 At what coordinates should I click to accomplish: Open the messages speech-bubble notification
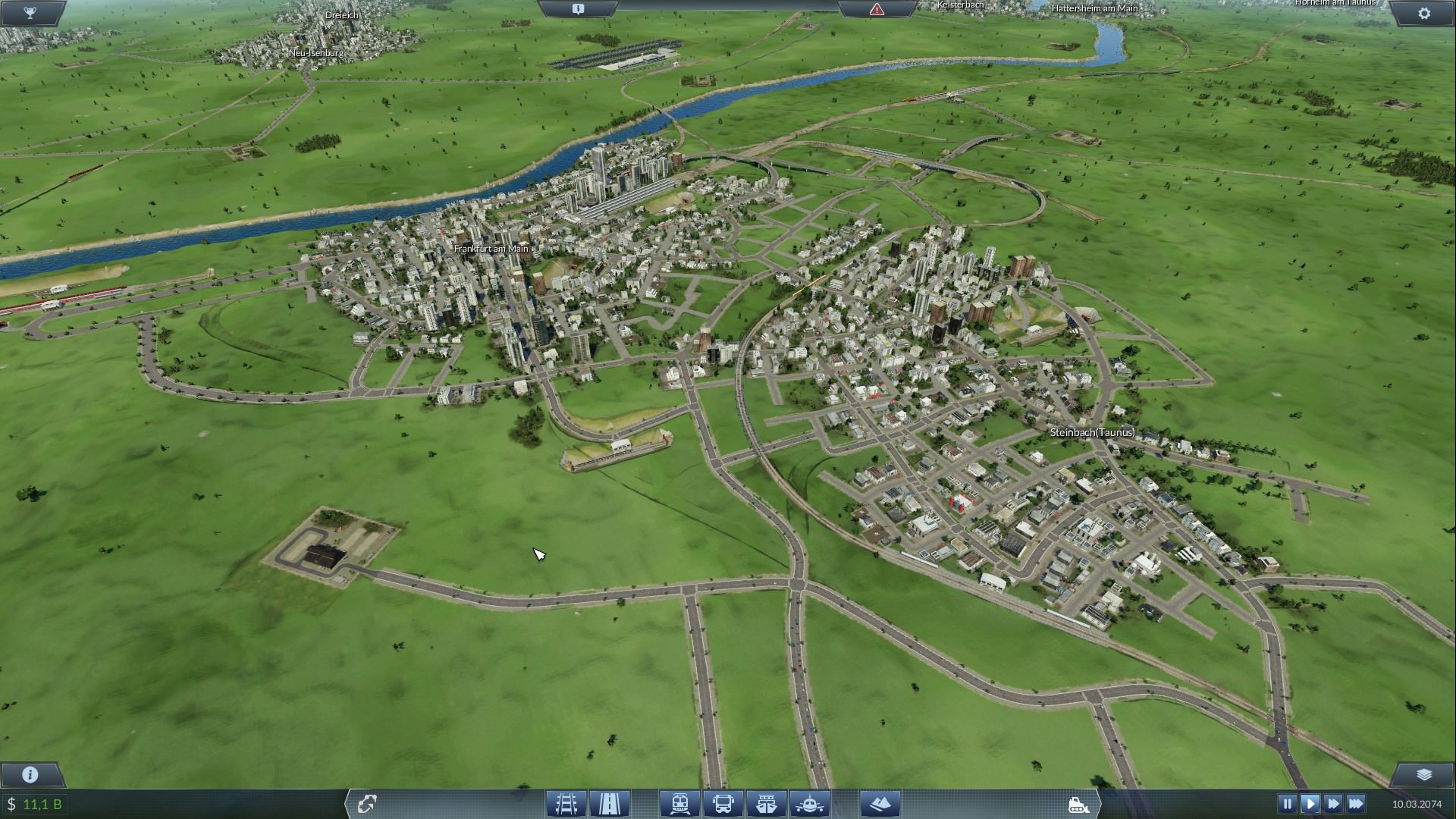578,9
